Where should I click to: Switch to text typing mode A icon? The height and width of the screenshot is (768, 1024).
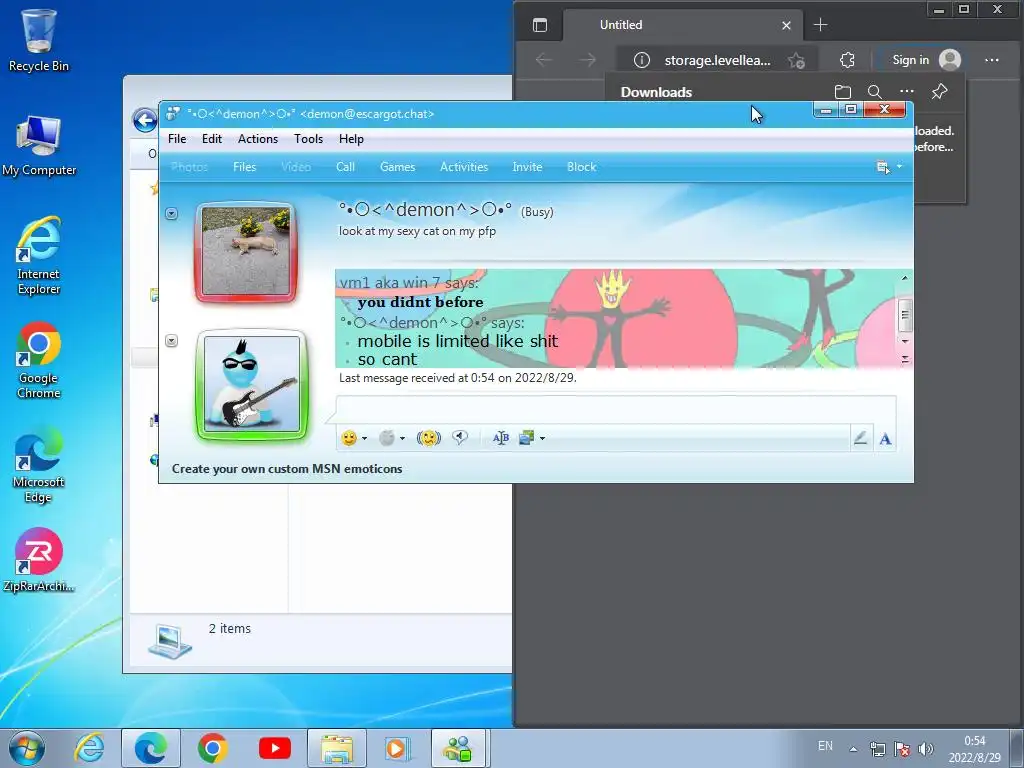[x=885, y=439]
